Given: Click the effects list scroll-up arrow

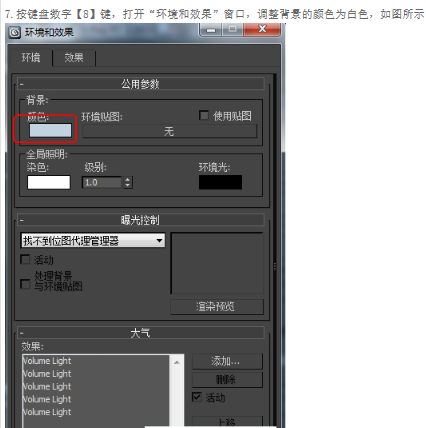Looking at the screenshot, I should pos(177,362).
